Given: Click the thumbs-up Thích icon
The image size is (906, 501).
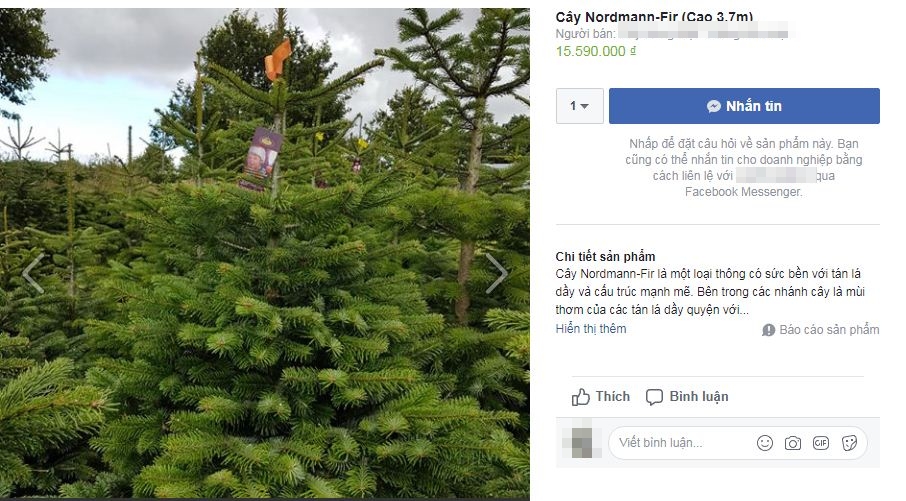Looking at the screenshot, I should point(581,397).
